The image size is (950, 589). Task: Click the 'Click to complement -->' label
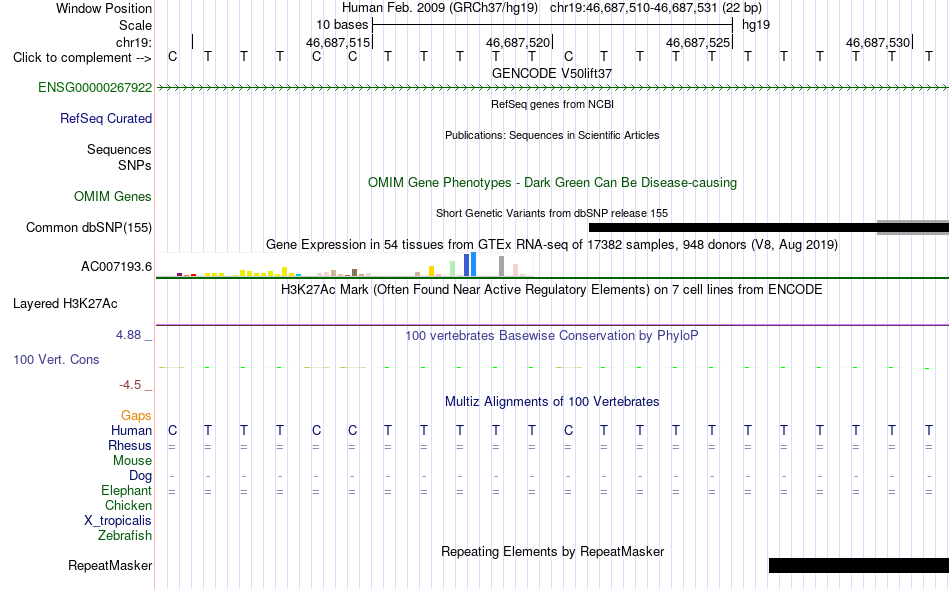(x=82, y=58)
